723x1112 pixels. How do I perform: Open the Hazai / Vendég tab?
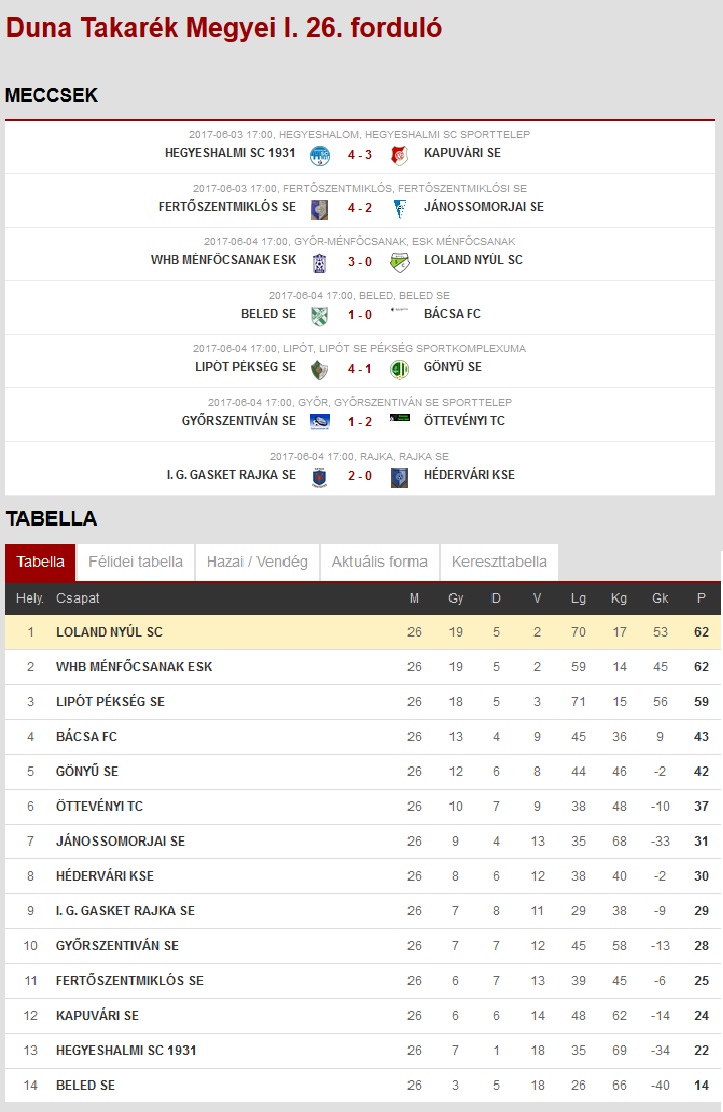[x=257, y=562]
